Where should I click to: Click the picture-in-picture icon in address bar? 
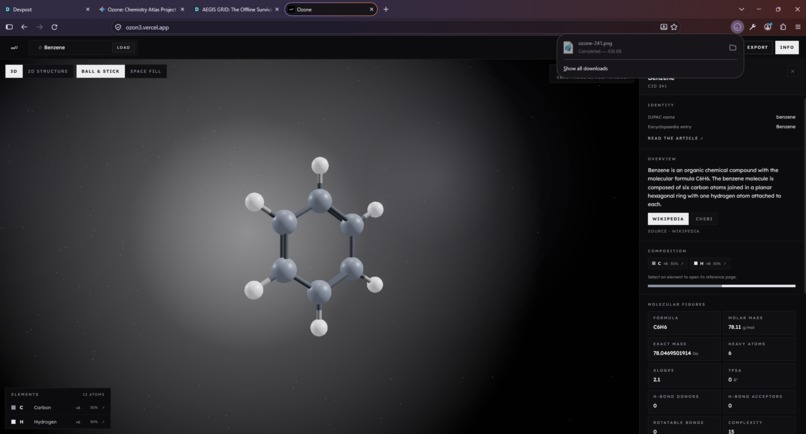pos(664,27)
